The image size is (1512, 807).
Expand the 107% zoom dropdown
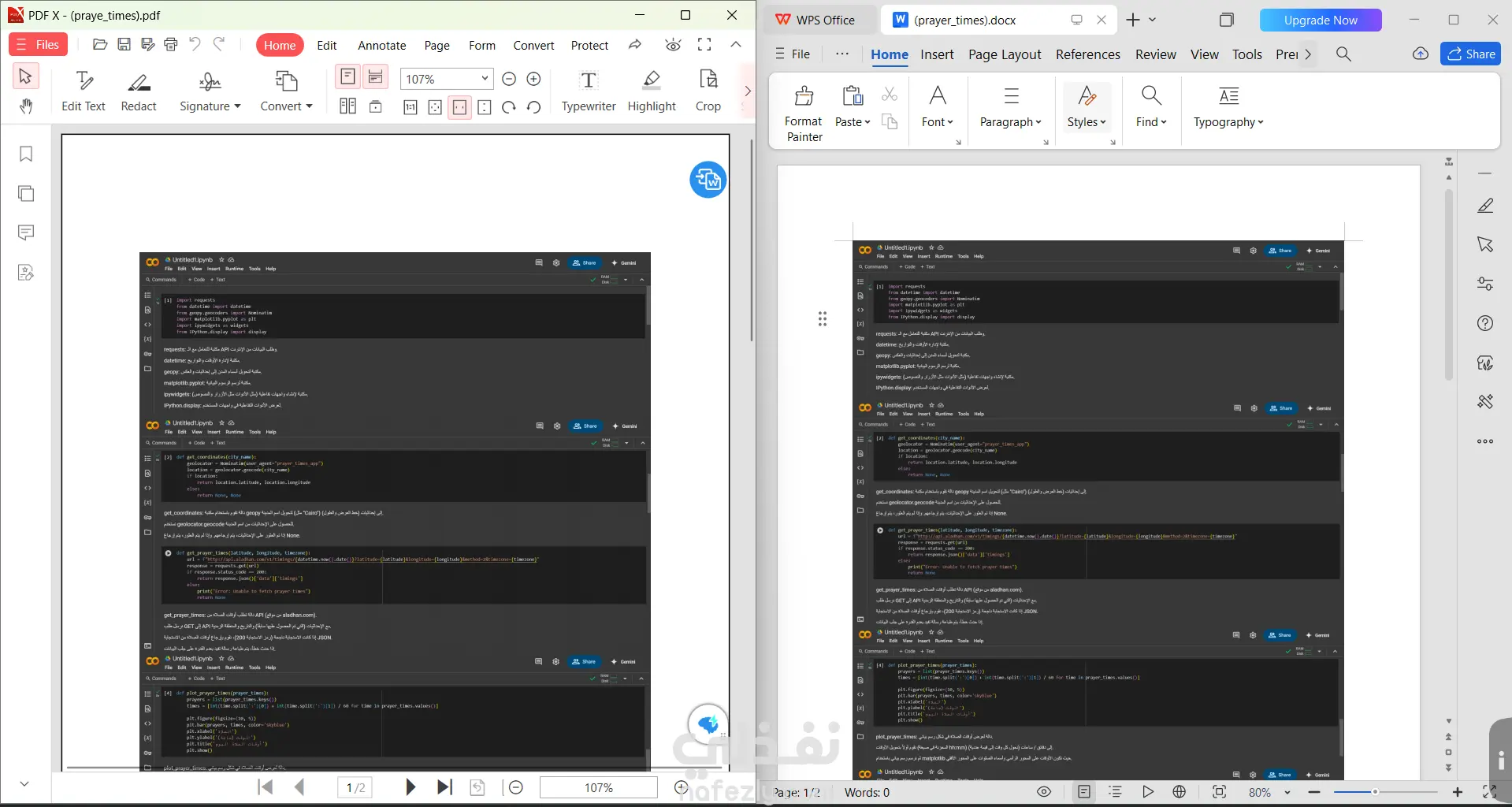pyautogui.click(x=485, y=79)
